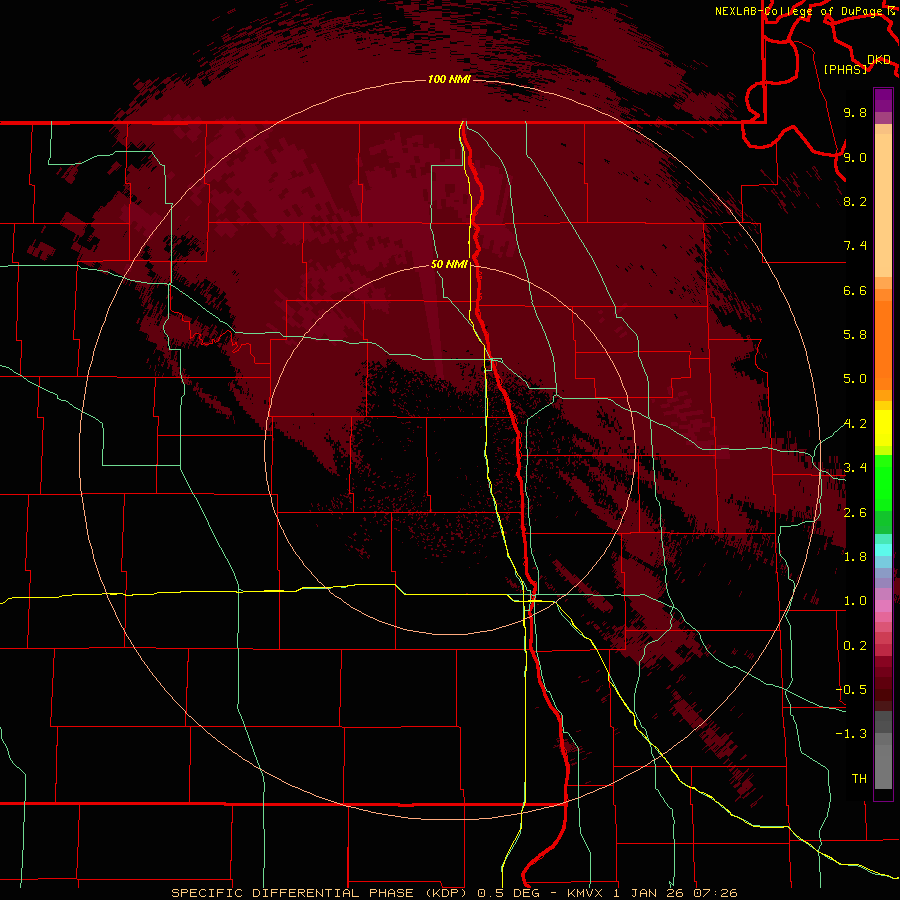The height and width of the screenshot is (900, 900).
Task: Select the 100 NMI range ring label
Action: point(449,79)
